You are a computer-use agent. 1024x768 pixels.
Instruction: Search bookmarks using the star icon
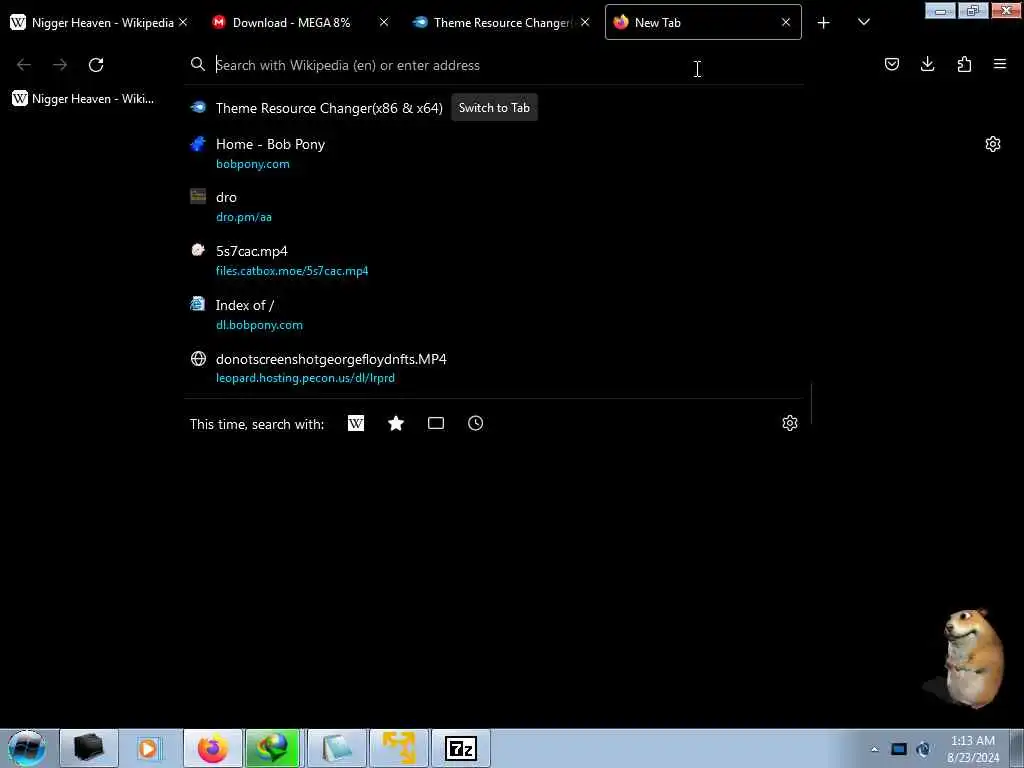point(396,423)
